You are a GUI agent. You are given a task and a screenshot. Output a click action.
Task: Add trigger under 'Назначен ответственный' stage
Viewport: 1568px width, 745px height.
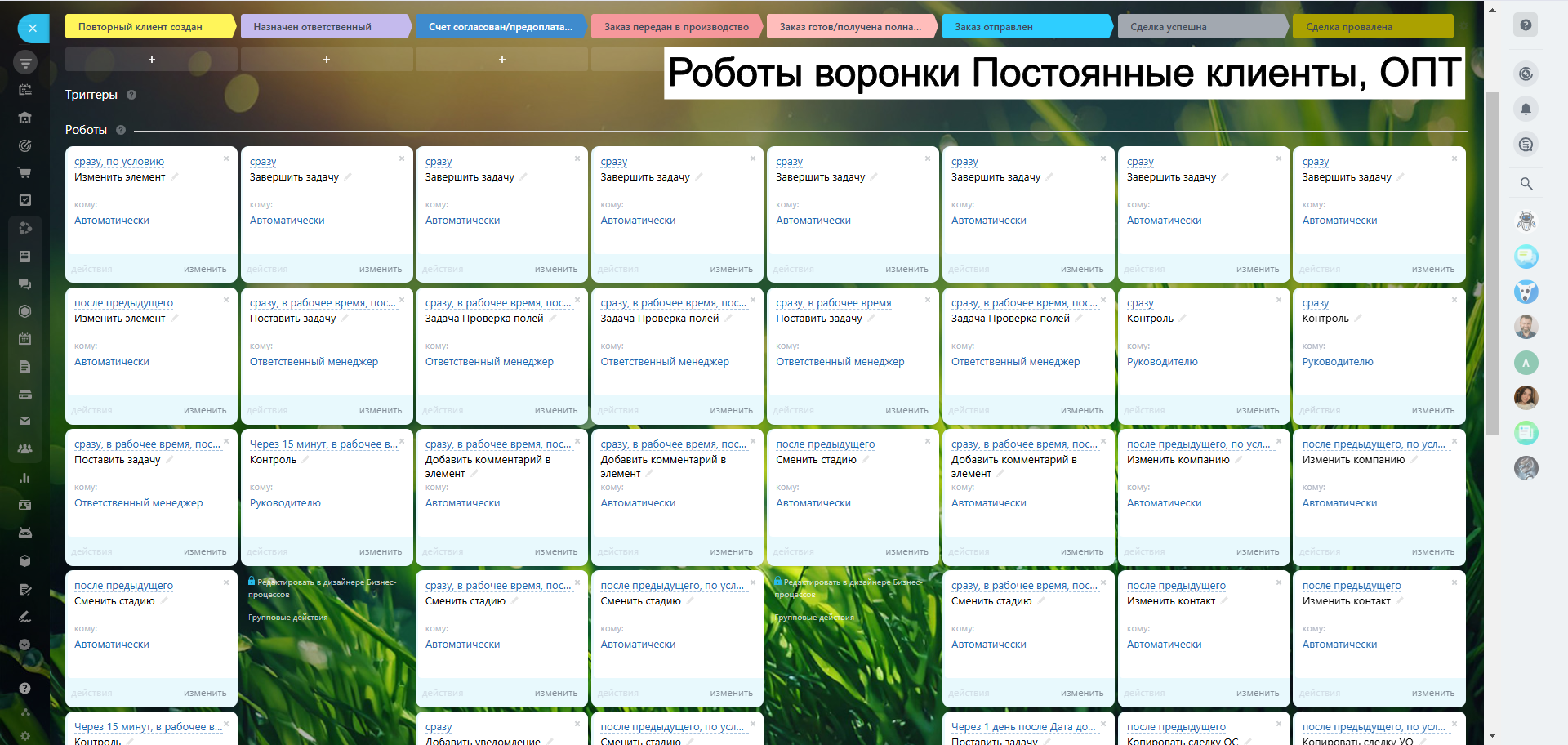coord(327,60)
